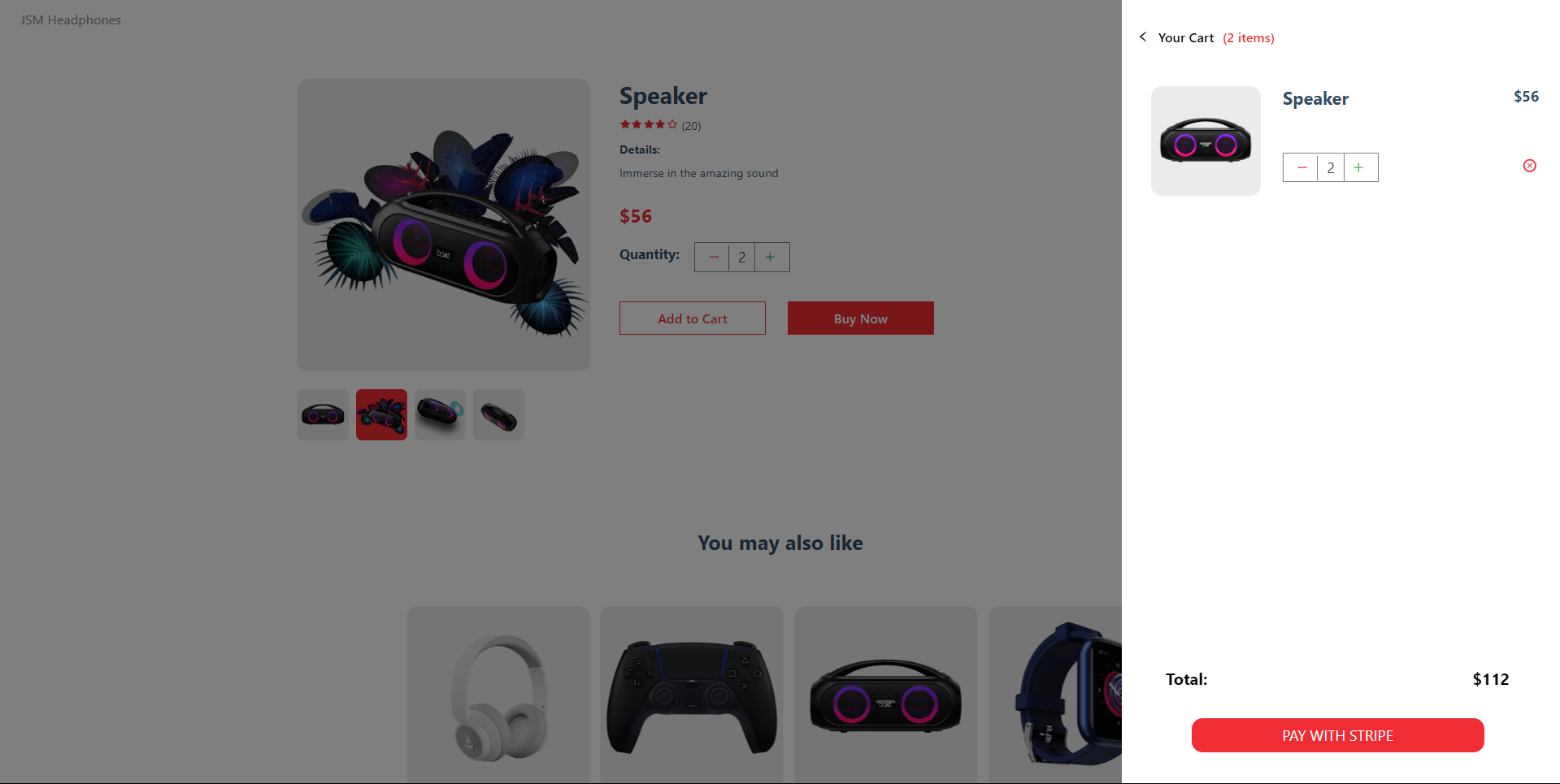Open JSM Headphones home link
Image resolution: width=1560 pixels, height=784 pixels.
[x=71, y=19]
